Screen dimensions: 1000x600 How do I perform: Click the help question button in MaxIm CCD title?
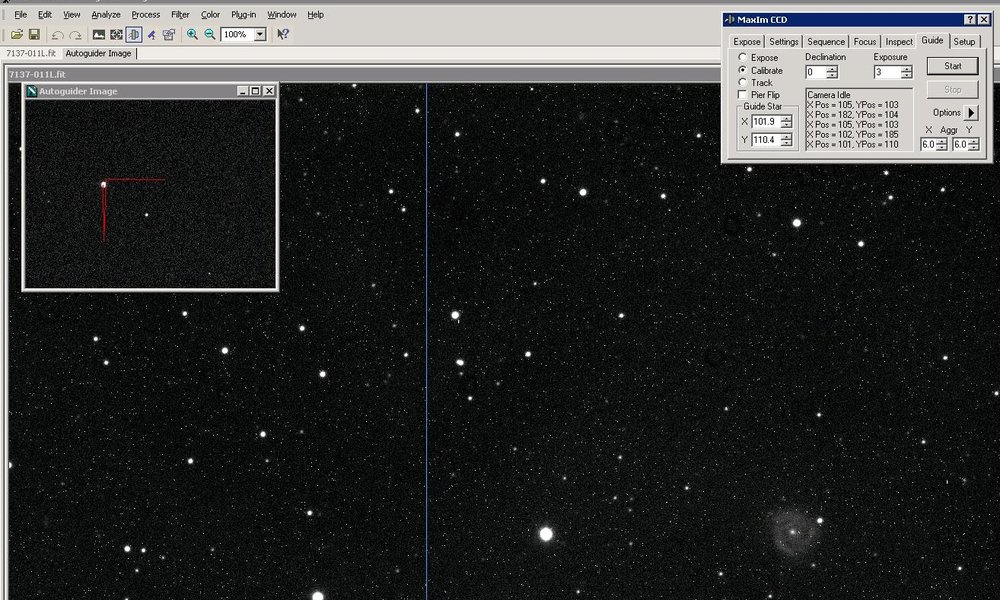point(969,20)
